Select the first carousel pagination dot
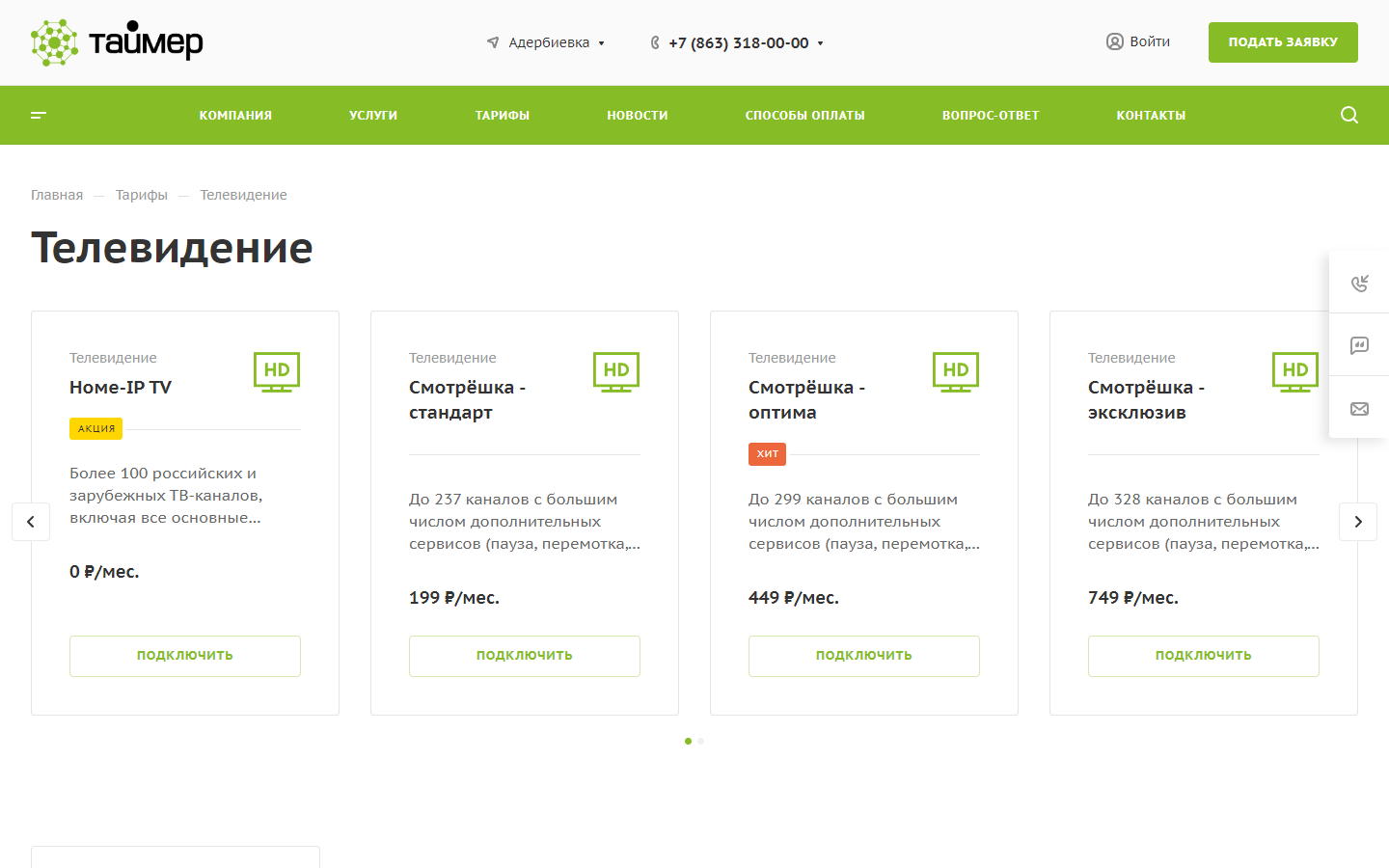This screenshot has height=868, width=1389. pos(688,741)
